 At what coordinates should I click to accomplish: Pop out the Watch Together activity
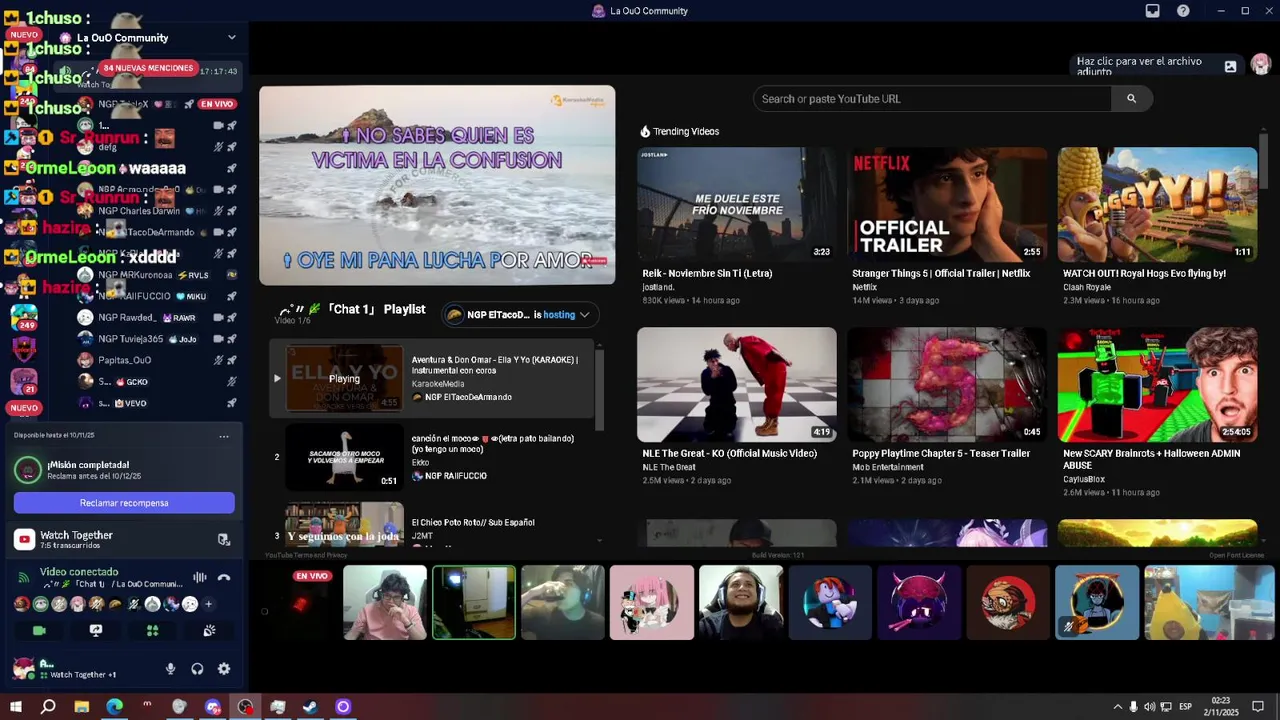click(223, 539)
